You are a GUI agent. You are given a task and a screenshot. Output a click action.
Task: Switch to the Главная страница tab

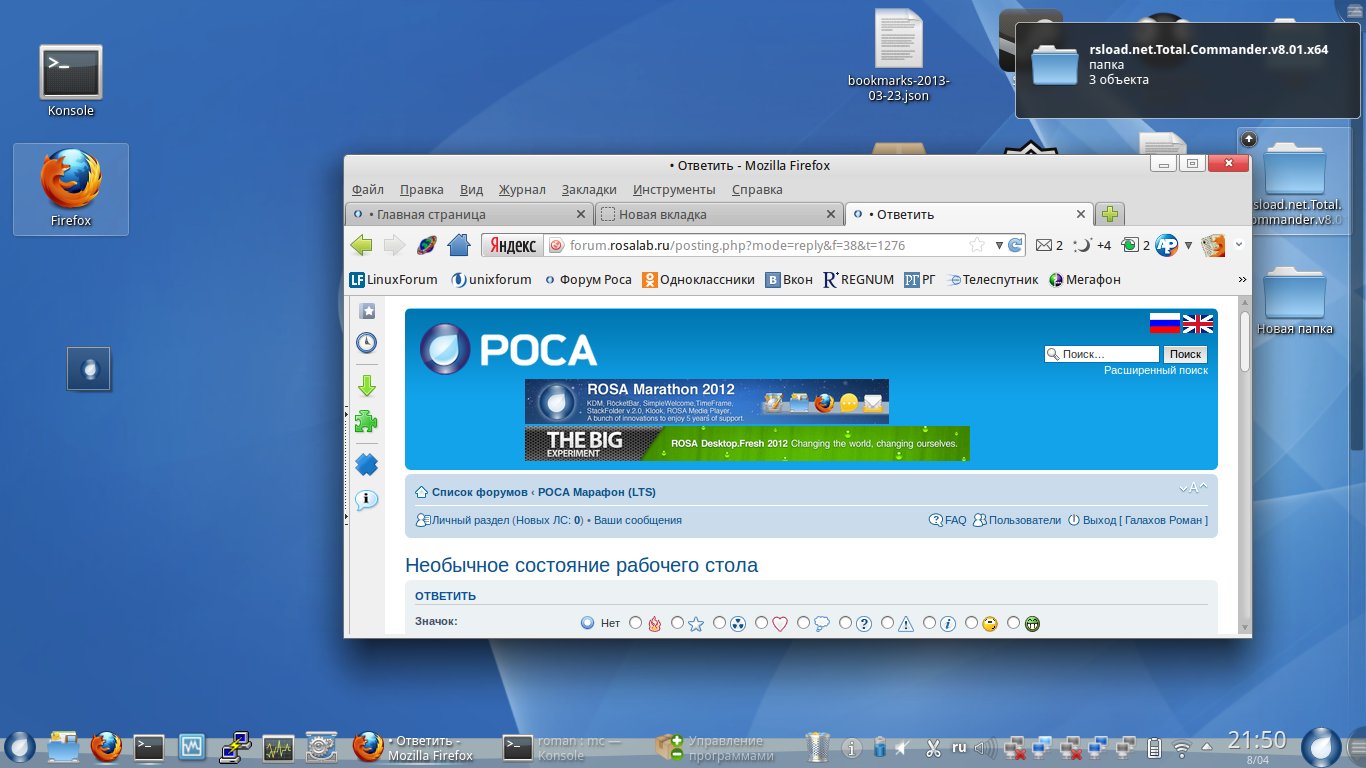[469, 214]
